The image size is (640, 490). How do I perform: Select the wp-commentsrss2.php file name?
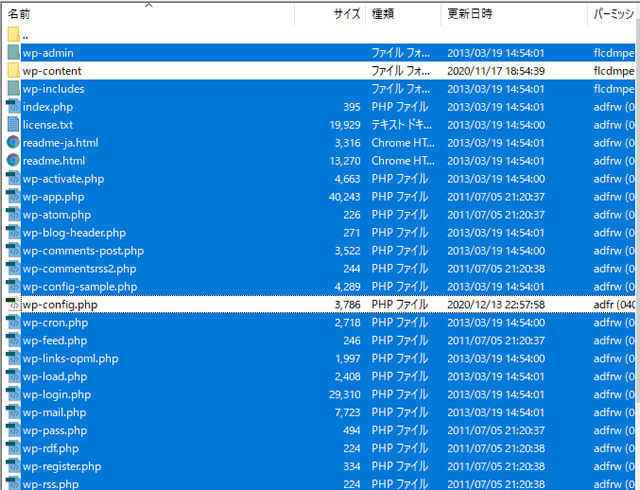[80, 269]
